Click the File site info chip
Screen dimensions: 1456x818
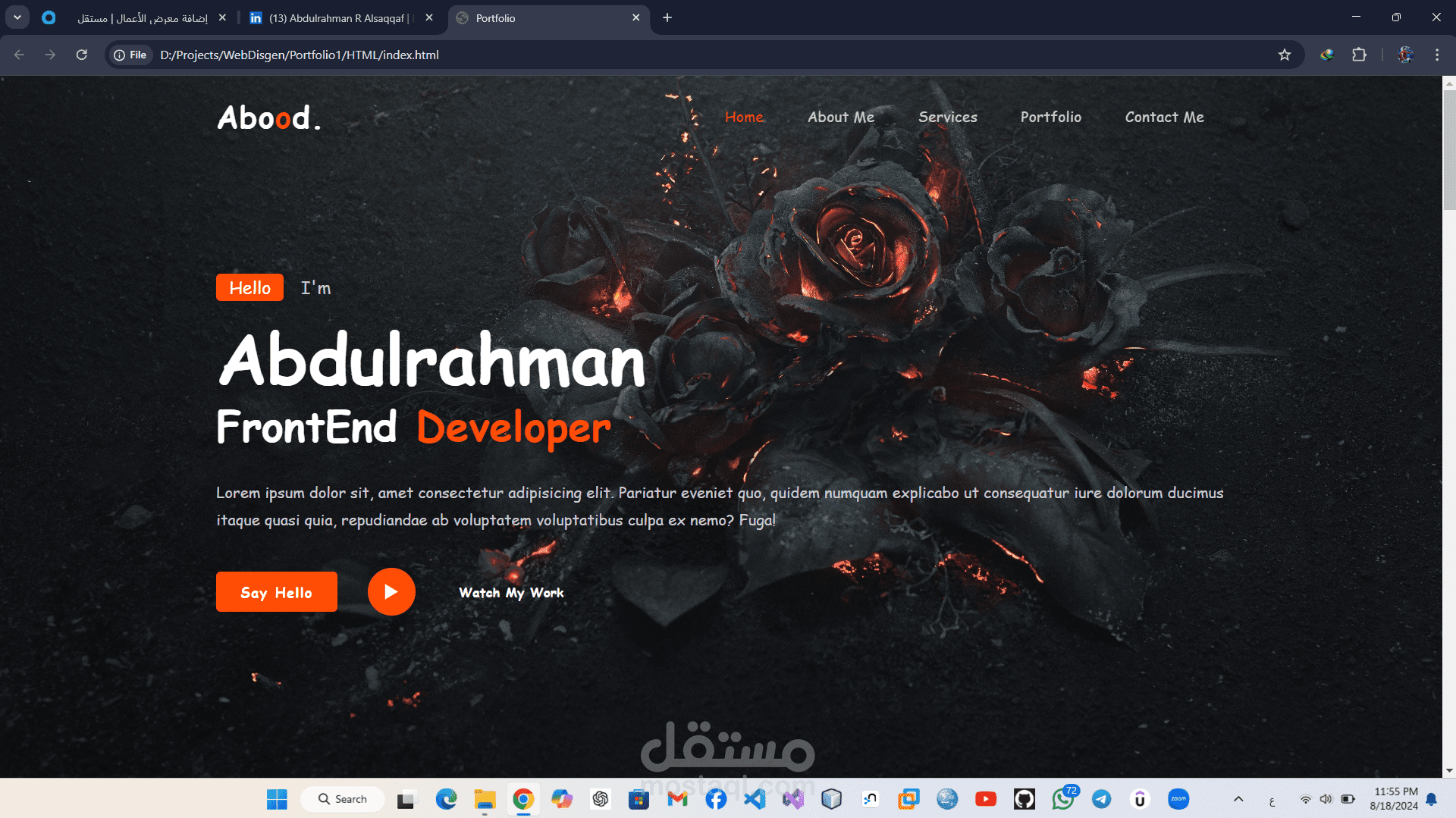tap(130, 55)
